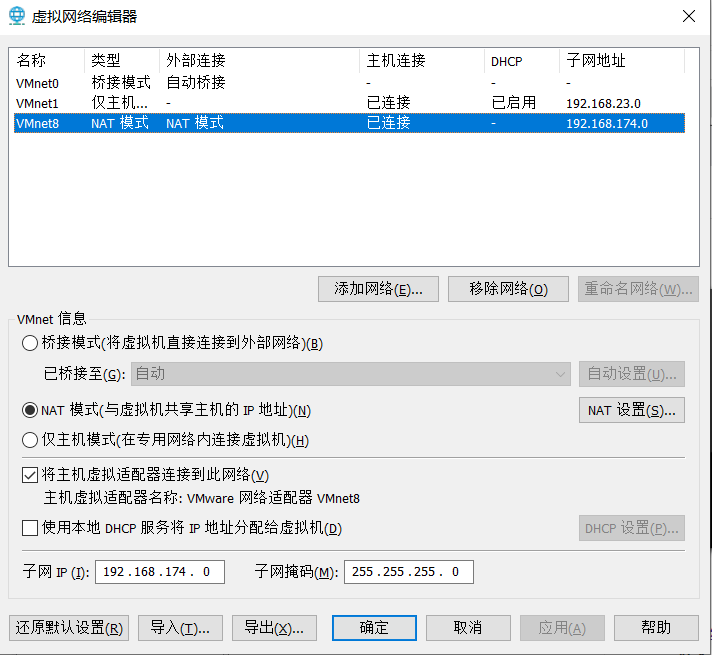Select the 桥接模式 radio button
712x655 pixels.
click(x=30, y=343)
